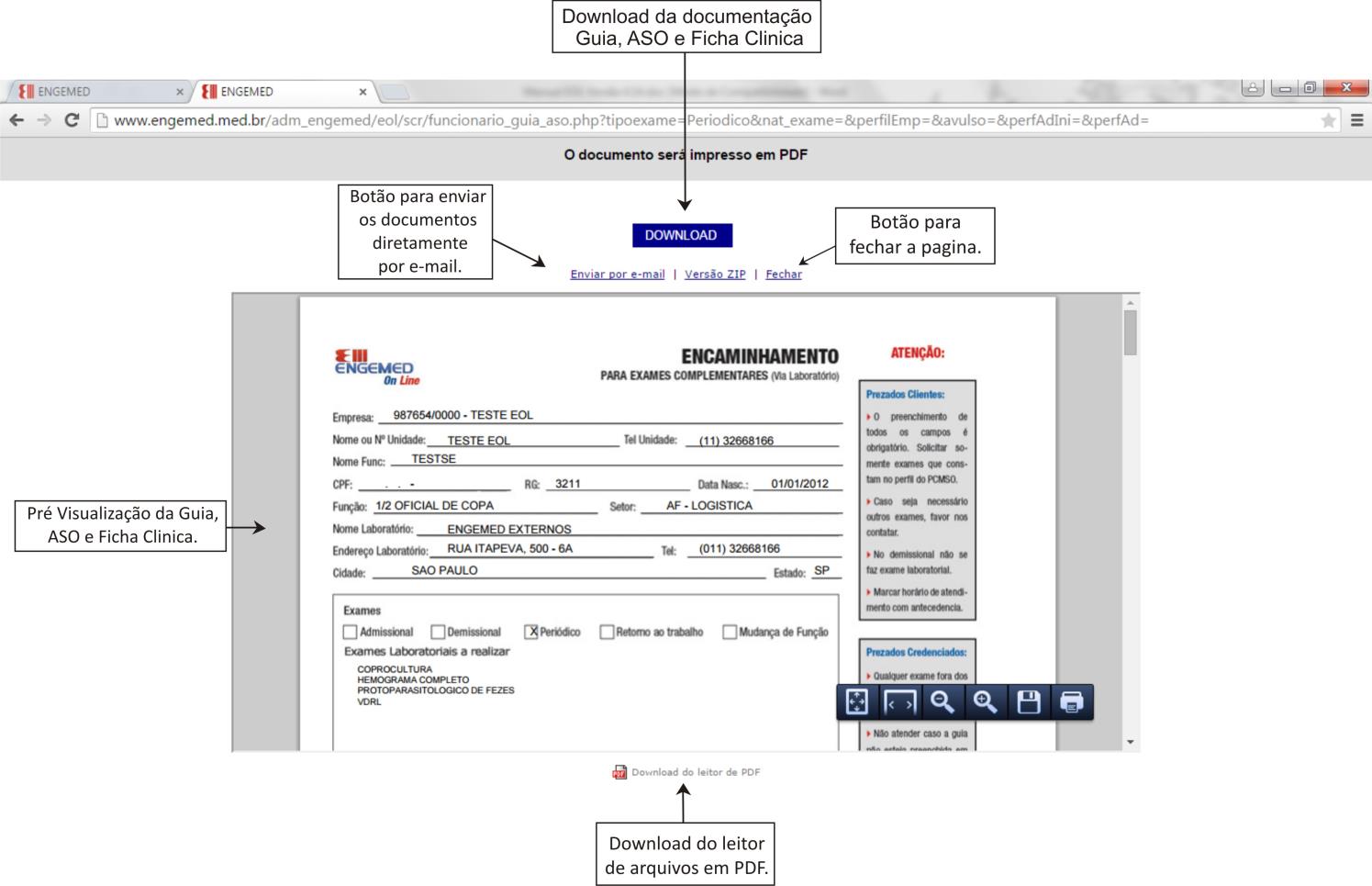Viewport: 1372px width, 886px height.
Task: Open the Versão ZIP link
Action: click(x=715, y=275)
